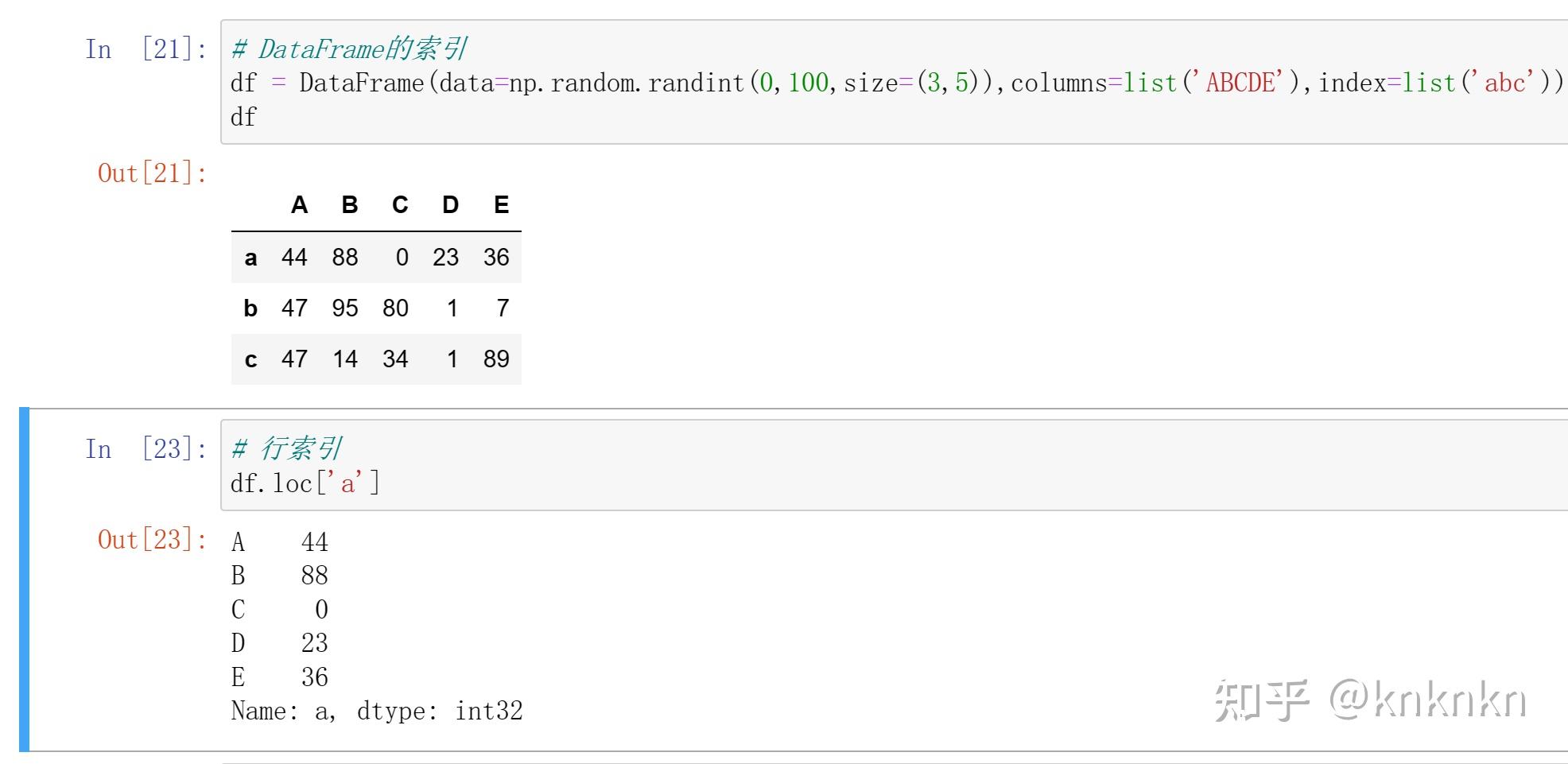Click row index label c in the table
This screenshot has width=1568, height=764.
(250, 359)
